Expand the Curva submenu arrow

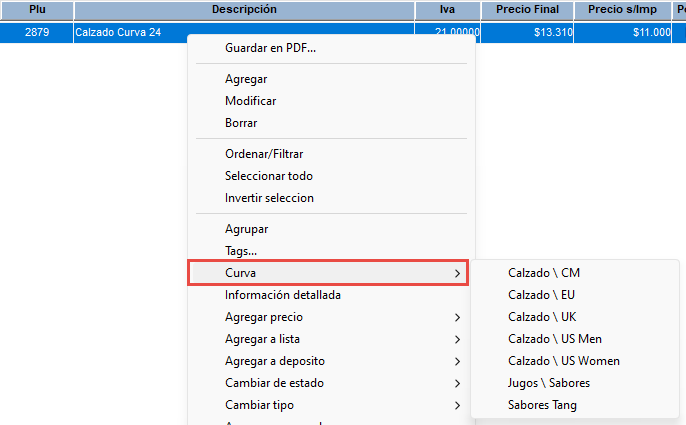pyautogui.click(x=457, y=273)
